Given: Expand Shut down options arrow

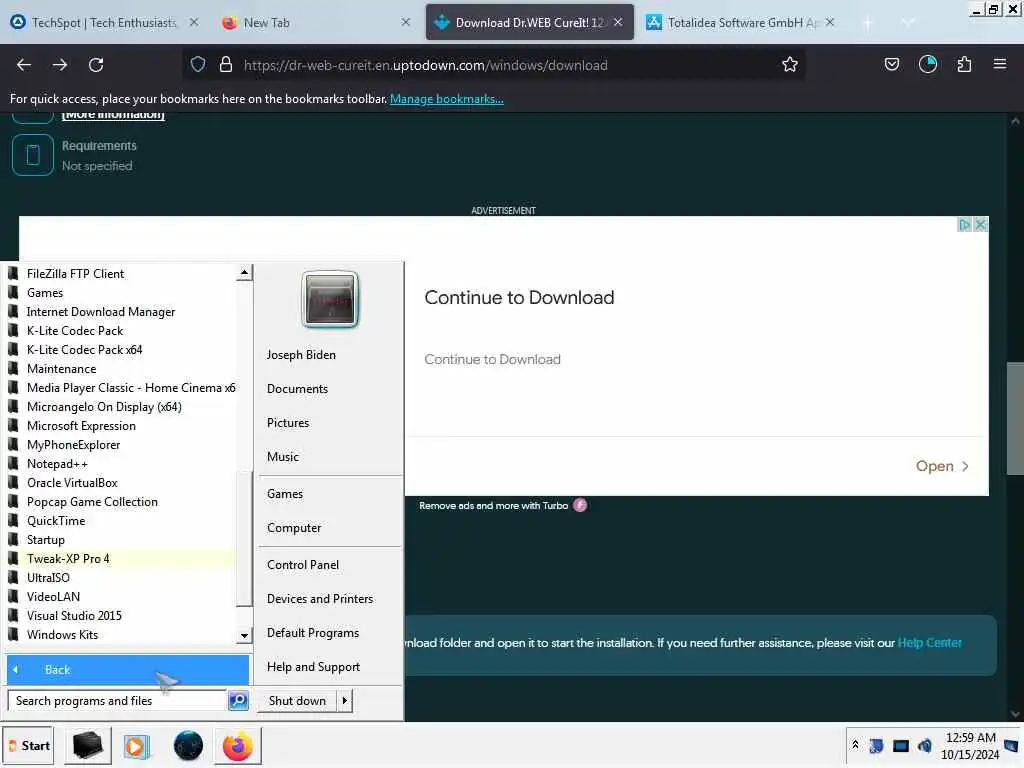Looking at the screenshot, I should (344, 701).
